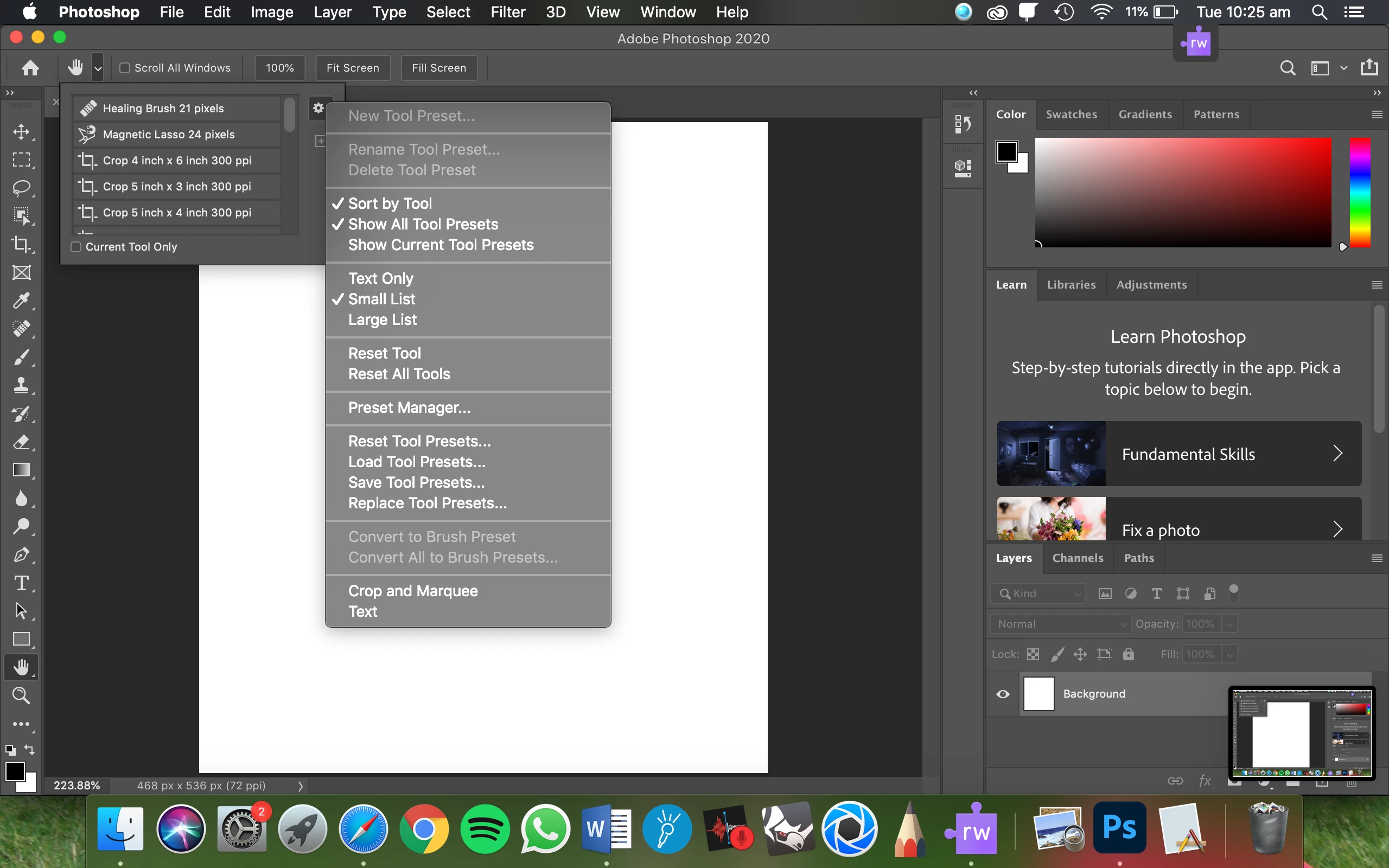Select the Lasso tool
1389x868 pixels.
click(21, 188)
